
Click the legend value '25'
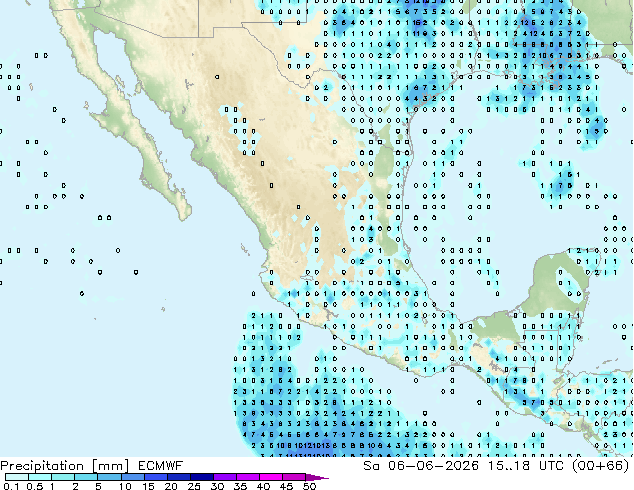194,486
